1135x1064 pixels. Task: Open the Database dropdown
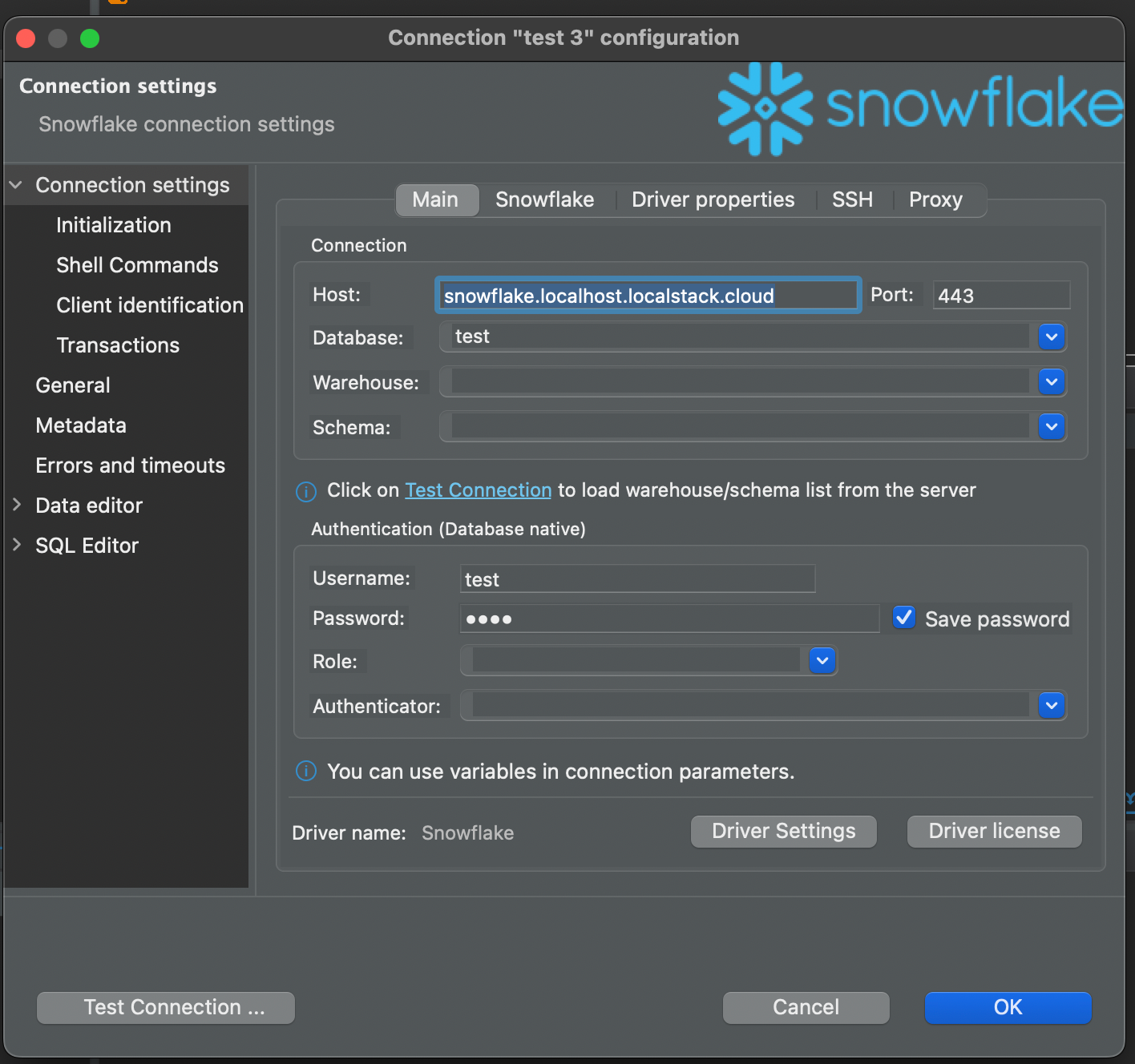[1050, 337]
